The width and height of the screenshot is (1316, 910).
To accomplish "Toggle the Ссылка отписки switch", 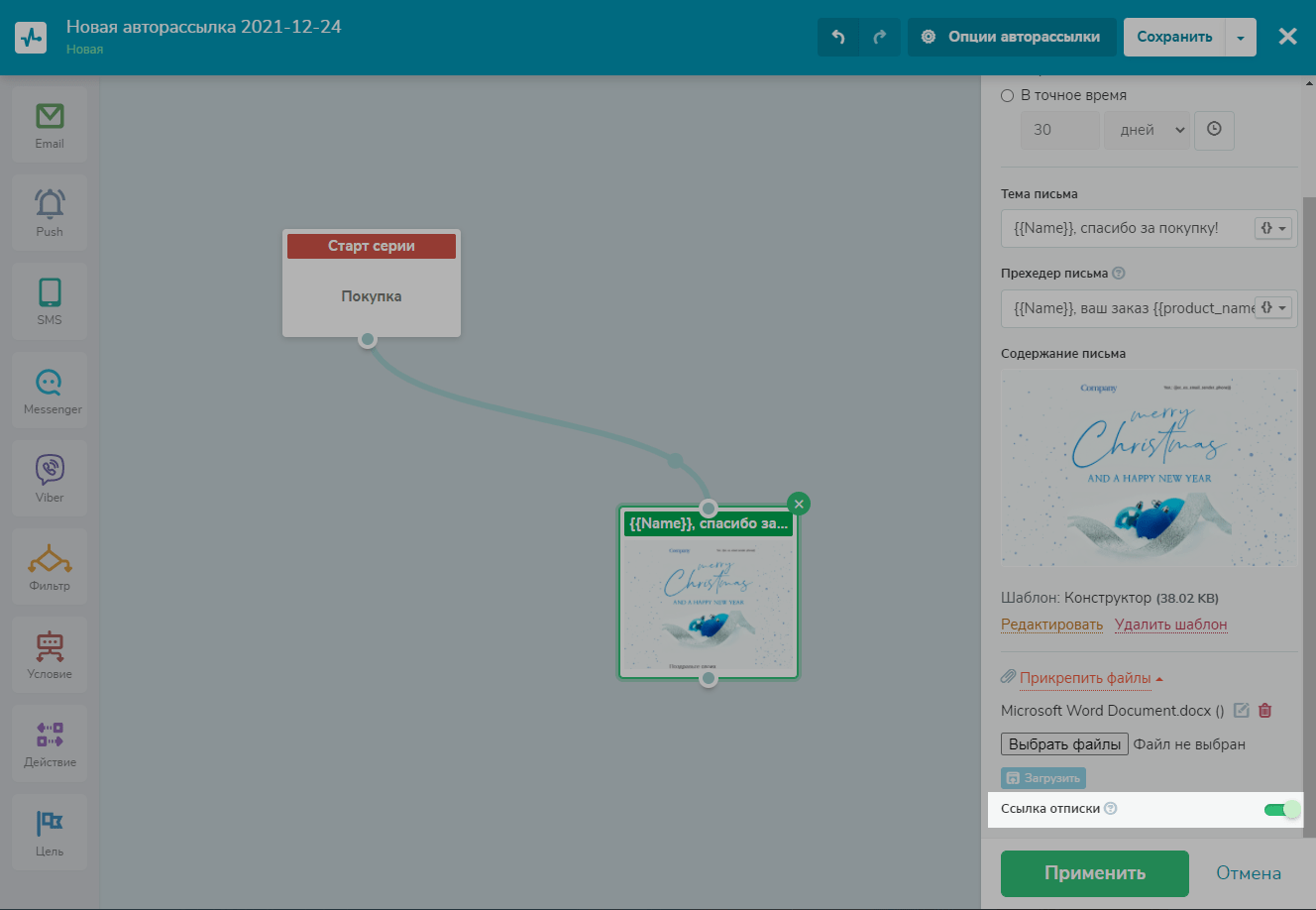I will click(x=1281, y=810).
